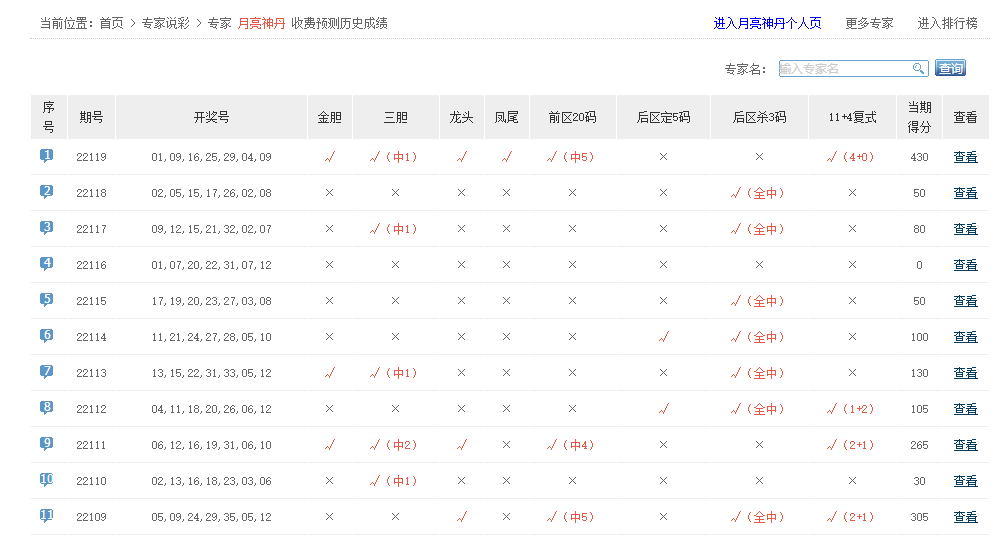Screen dimensions: 1000x538
Task: View details for period 22119
Action: coord(965,157)
